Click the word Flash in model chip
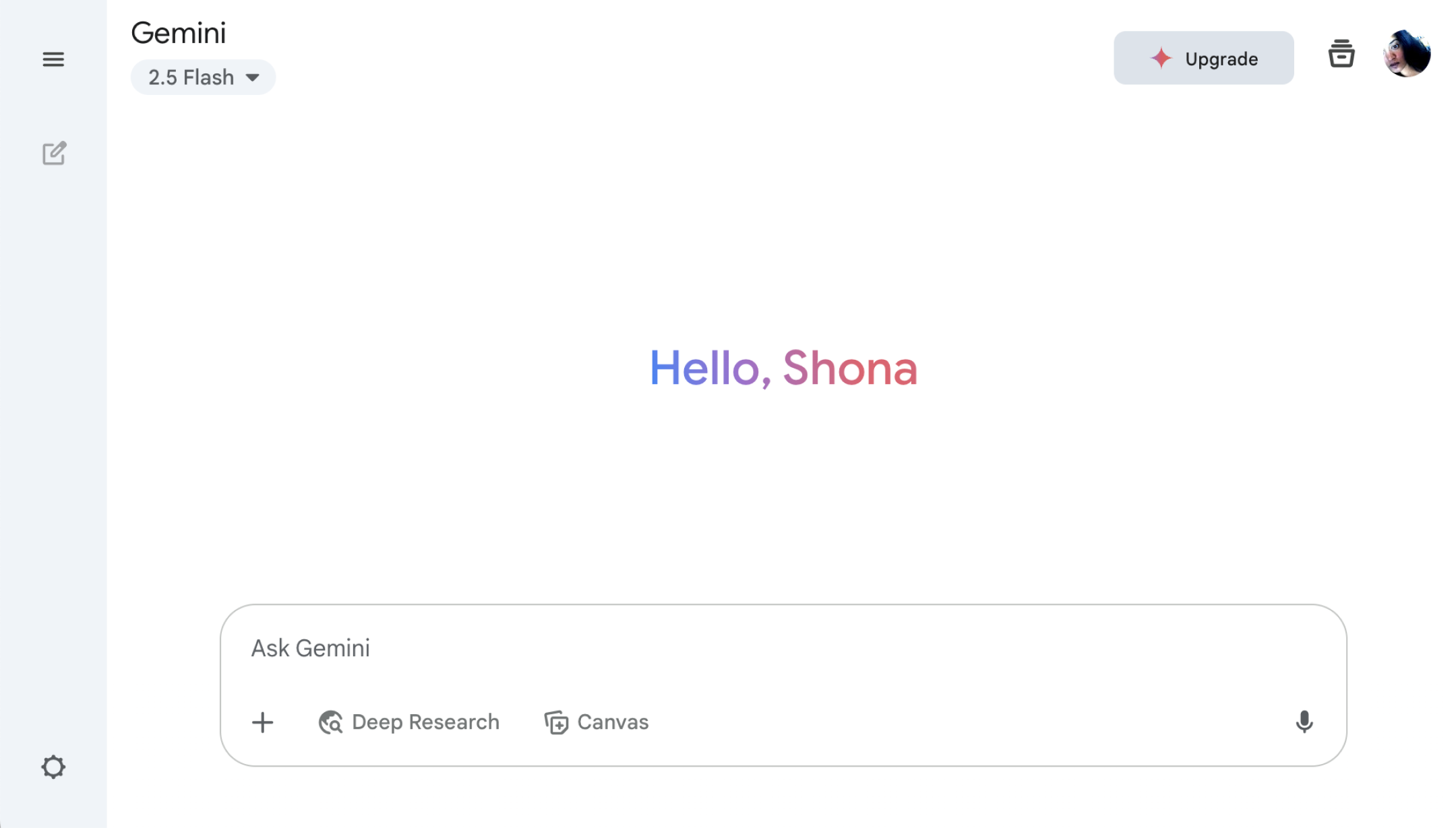The image size is (1456, 828). tap(209, 77)
